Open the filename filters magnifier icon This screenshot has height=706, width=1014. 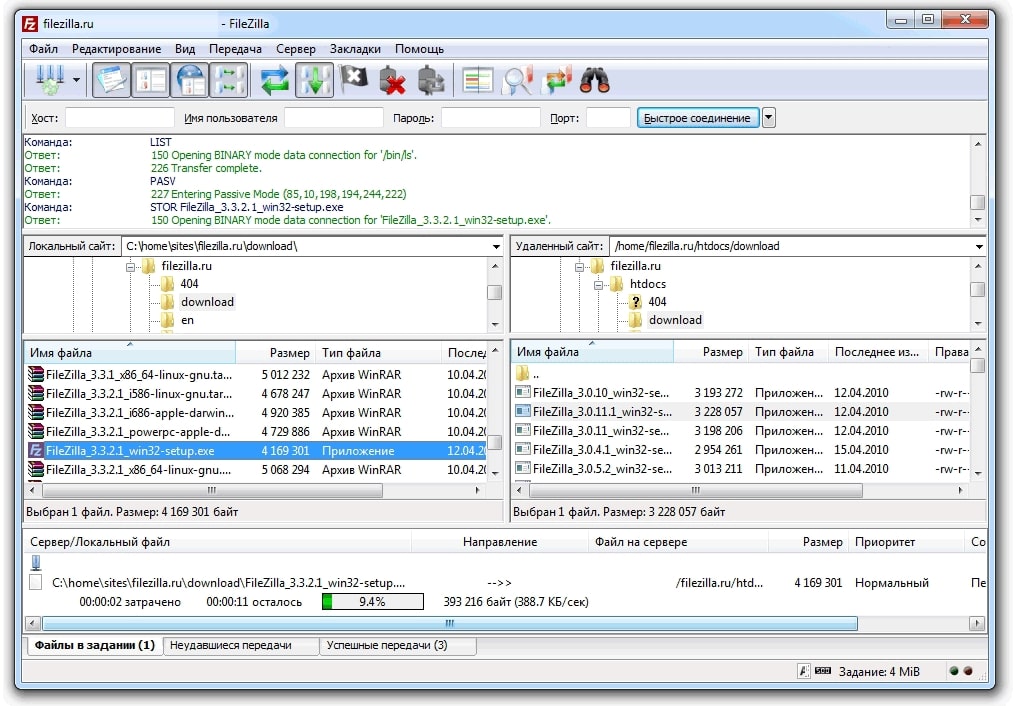tap(518, 81)
